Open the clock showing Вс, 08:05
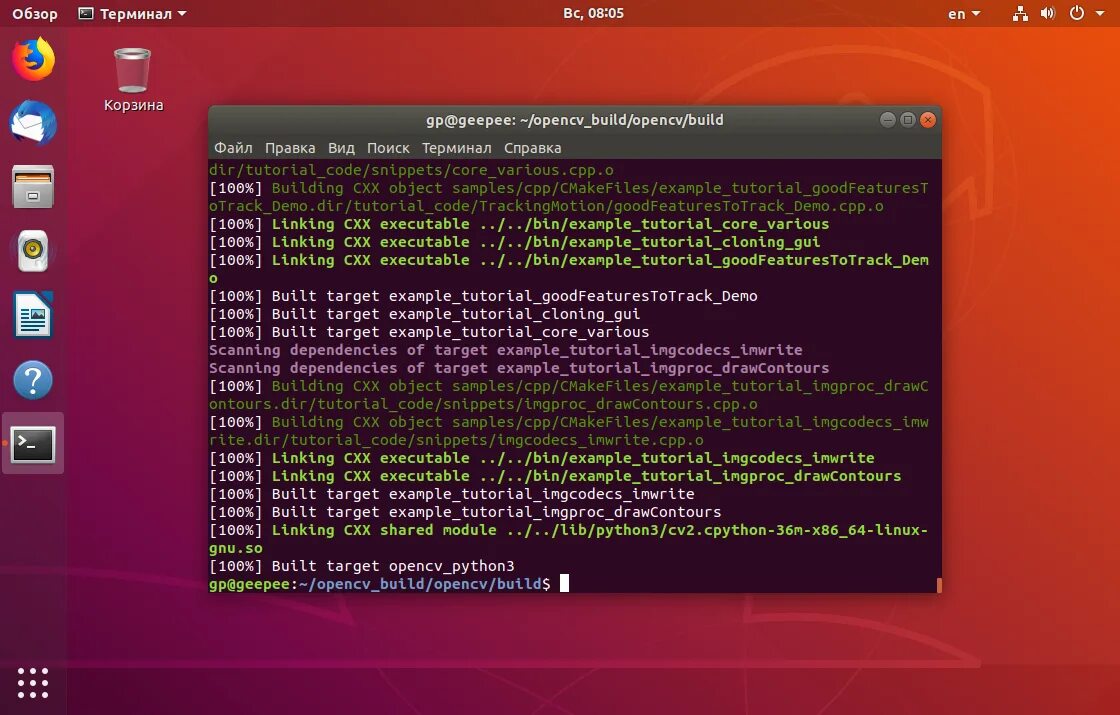 593,14
